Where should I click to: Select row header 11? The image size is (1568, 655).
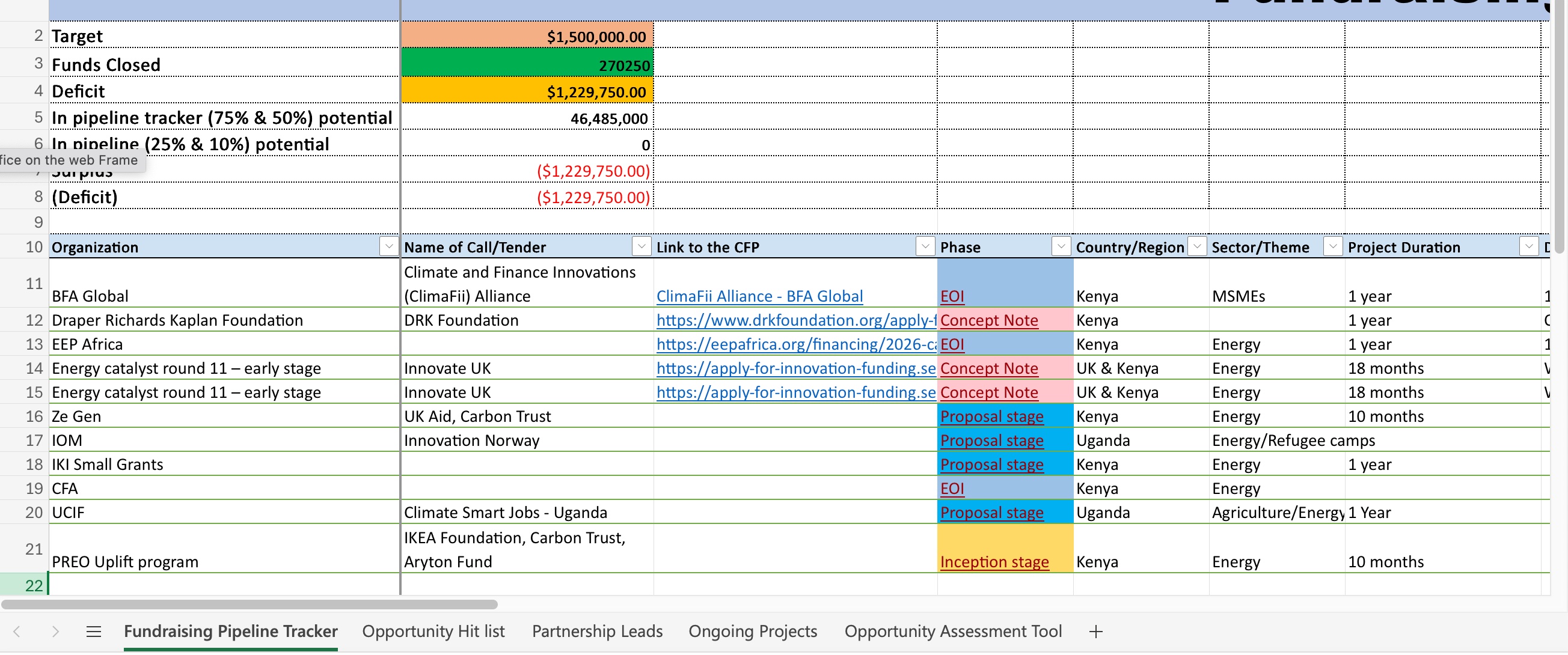coord(23,284)
